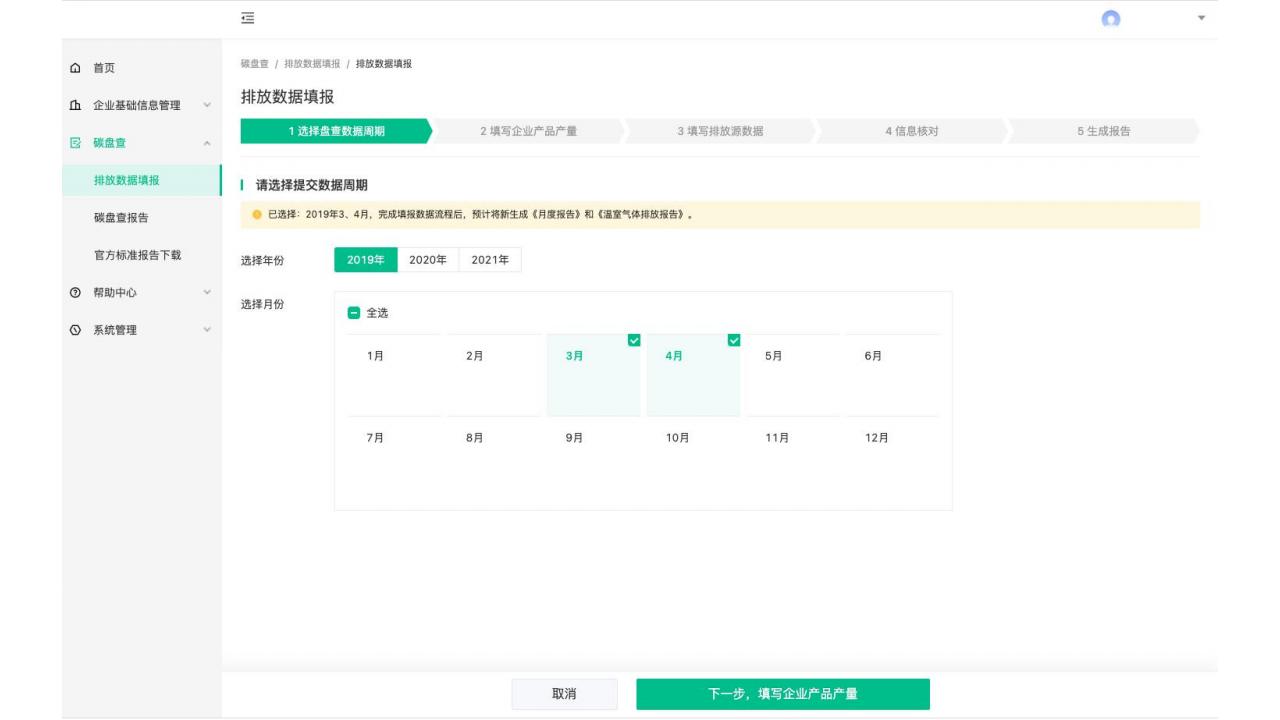Click the 企业基础信息管理 building icon
This screenshot has width=1280, height=720.
click(x=78, y=105)
